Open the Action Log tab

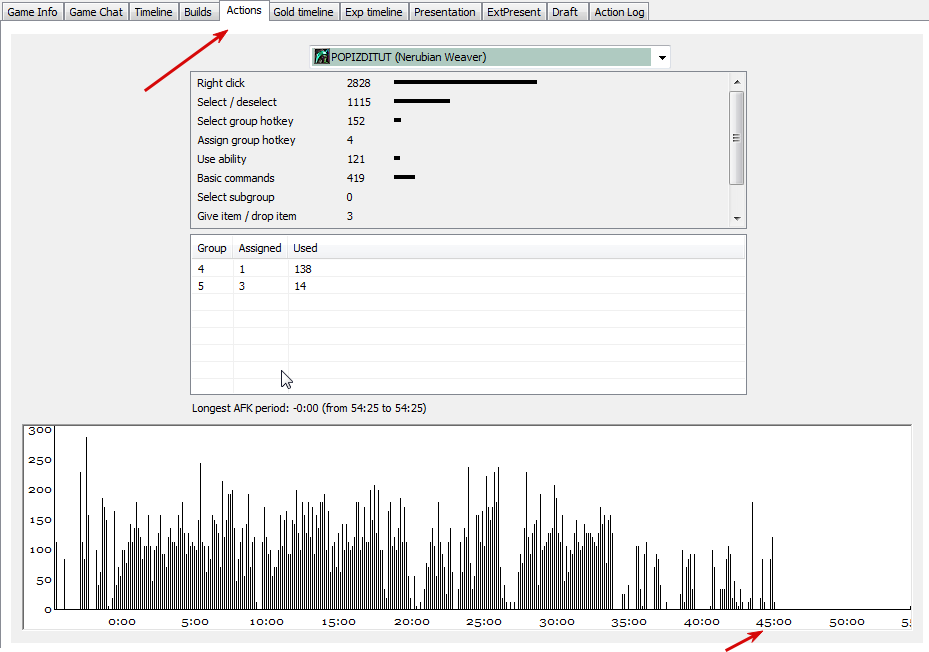(619, 12)
